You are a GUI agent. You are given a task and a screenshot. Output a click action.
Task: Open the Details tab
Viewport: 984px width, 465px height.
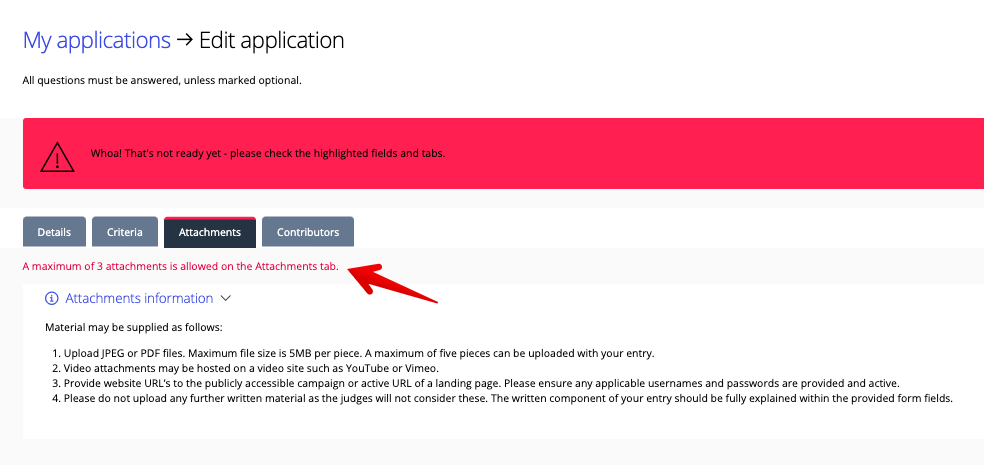pyautogui.click(x=54, y=232)
